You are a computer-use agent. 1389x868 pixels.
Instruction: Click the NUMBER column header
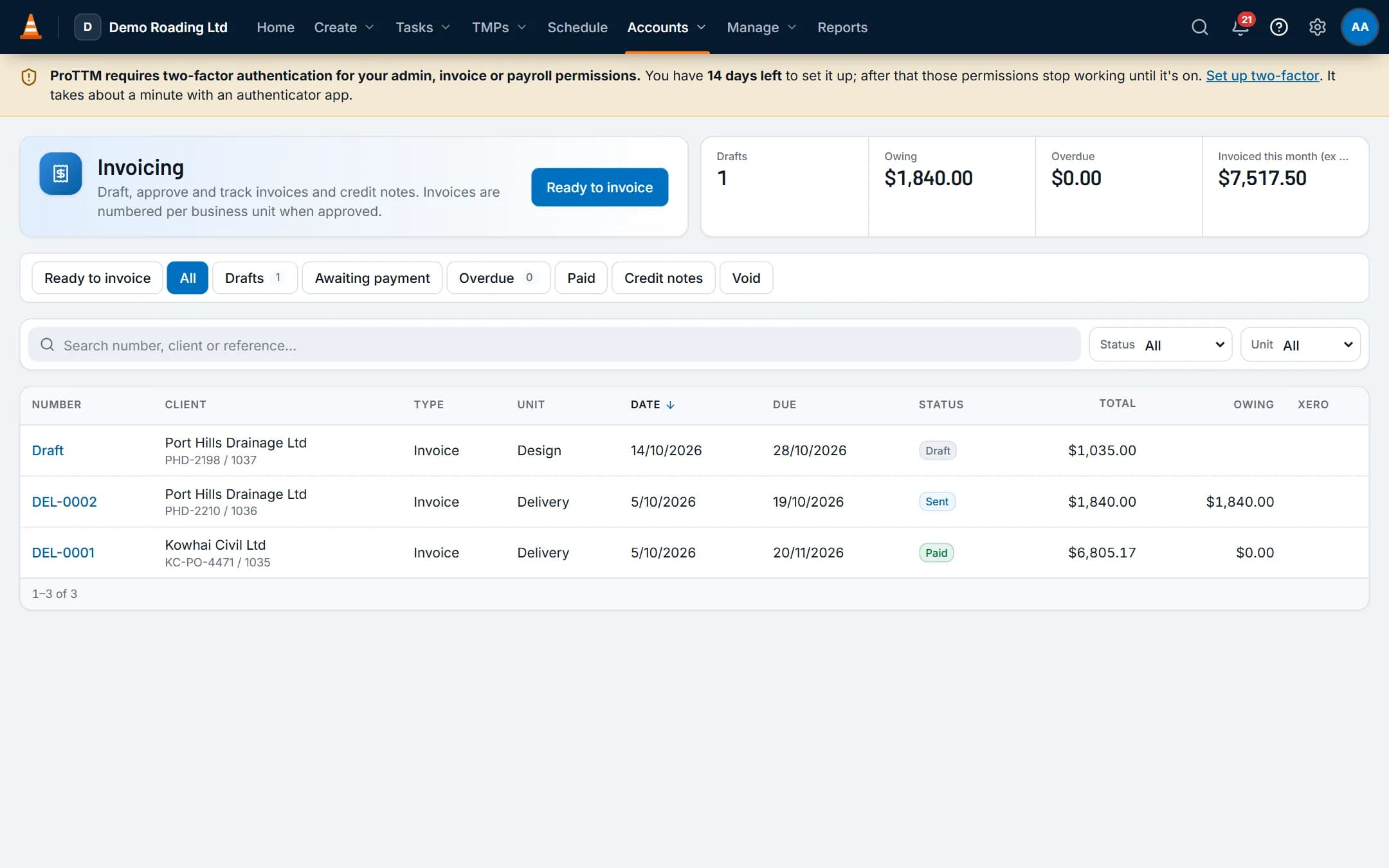point(57,404)
